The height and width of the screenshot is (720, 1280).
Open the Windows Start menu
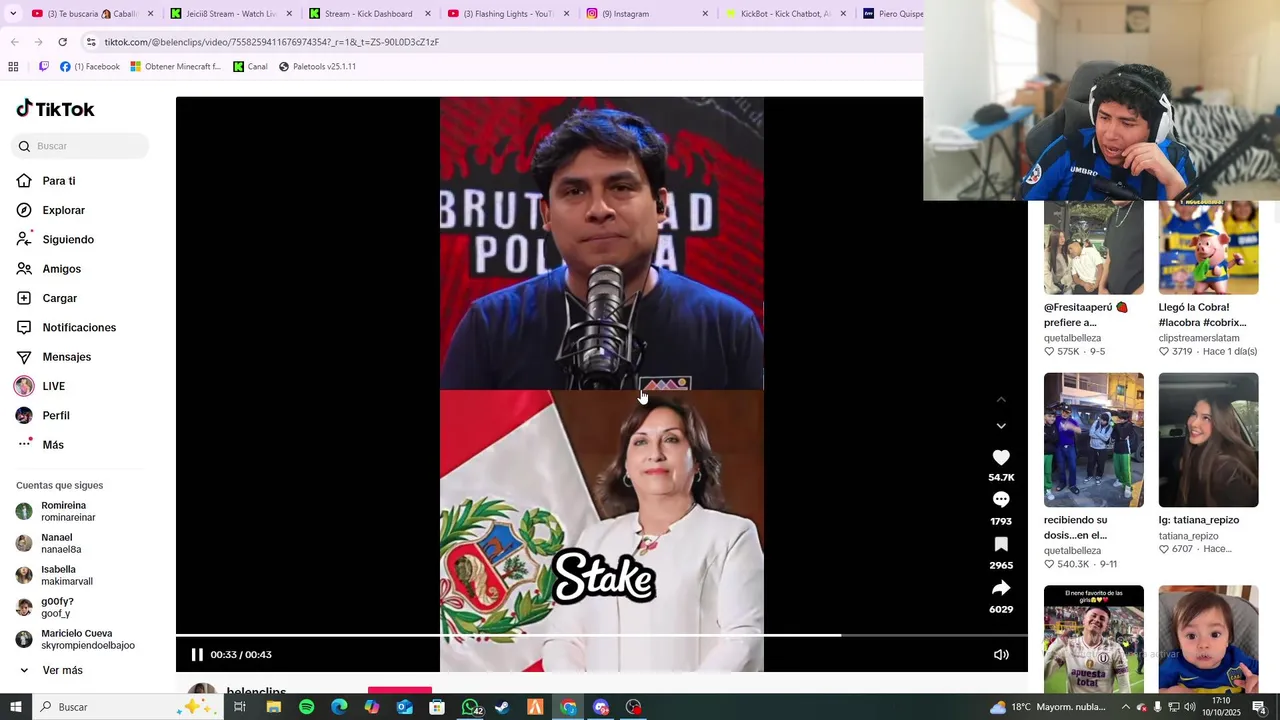coord(15,707)
